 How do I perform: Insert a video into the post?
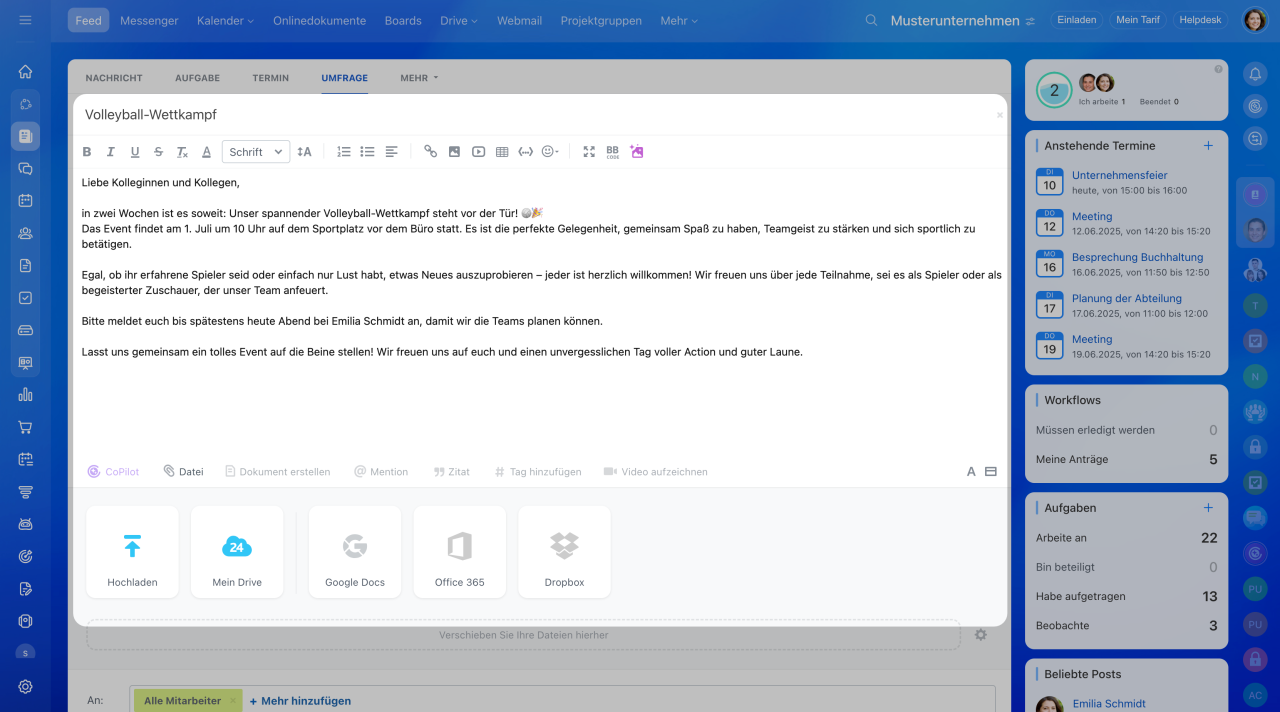pyautogui.click(x=478, y=152)
